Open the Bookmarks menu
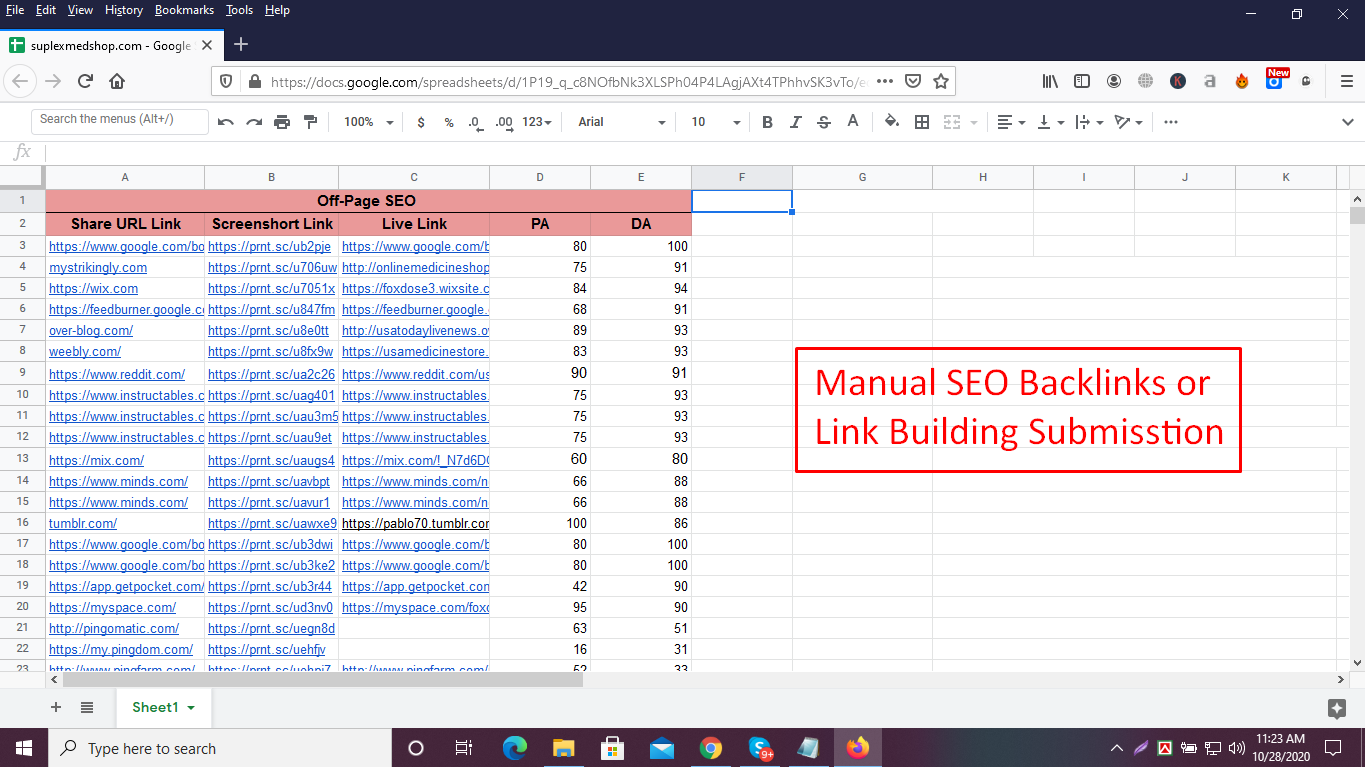1365x767 pixels. (184, 10)
